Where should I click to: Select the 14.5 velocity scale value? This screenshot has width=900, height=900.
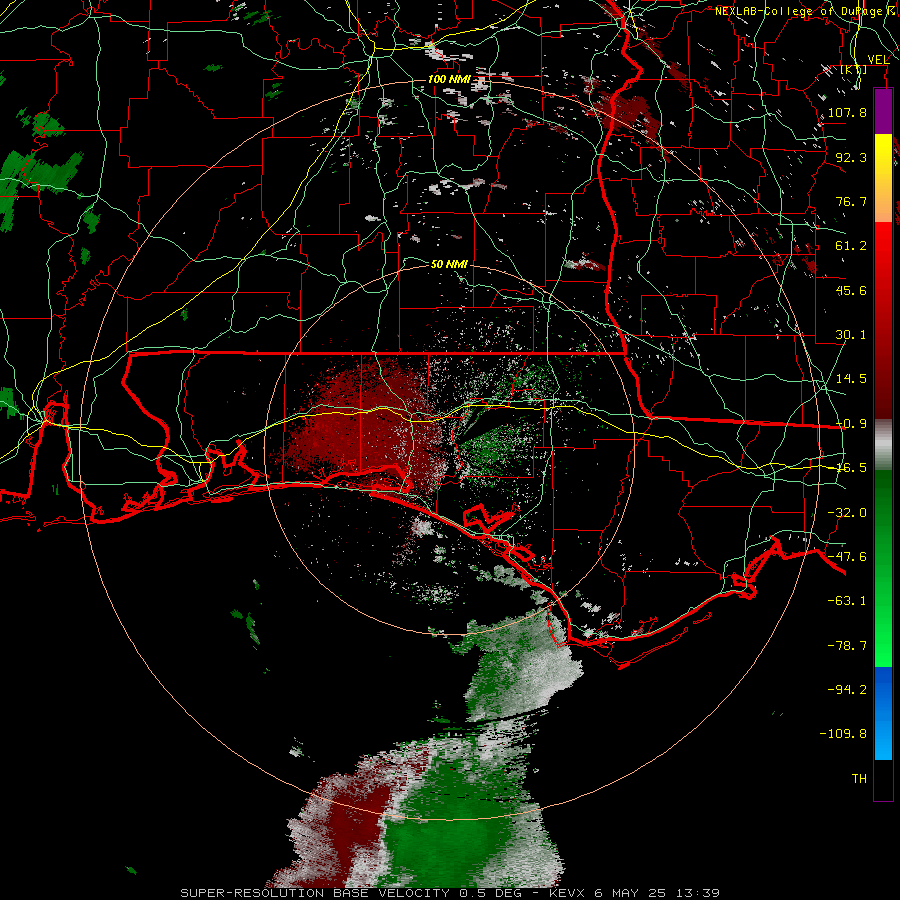851,379
